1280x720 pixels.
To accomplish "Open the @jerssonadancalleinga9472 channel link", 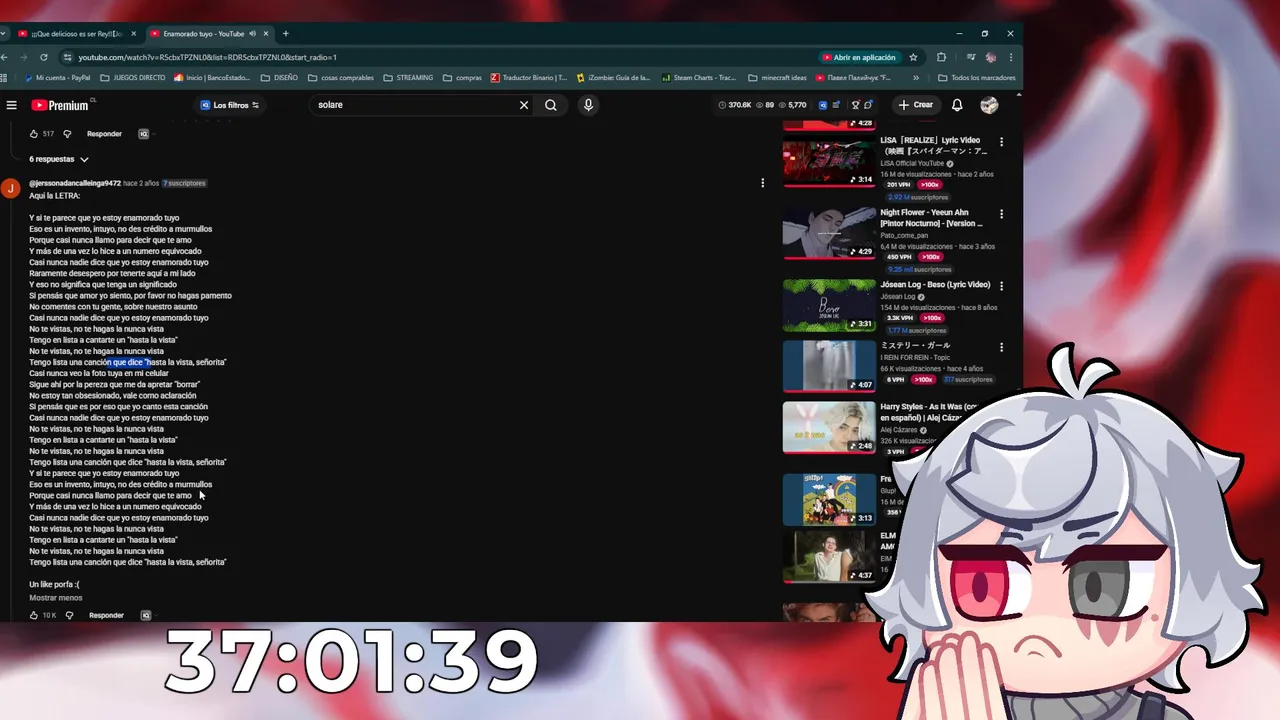I will [75, 183].
